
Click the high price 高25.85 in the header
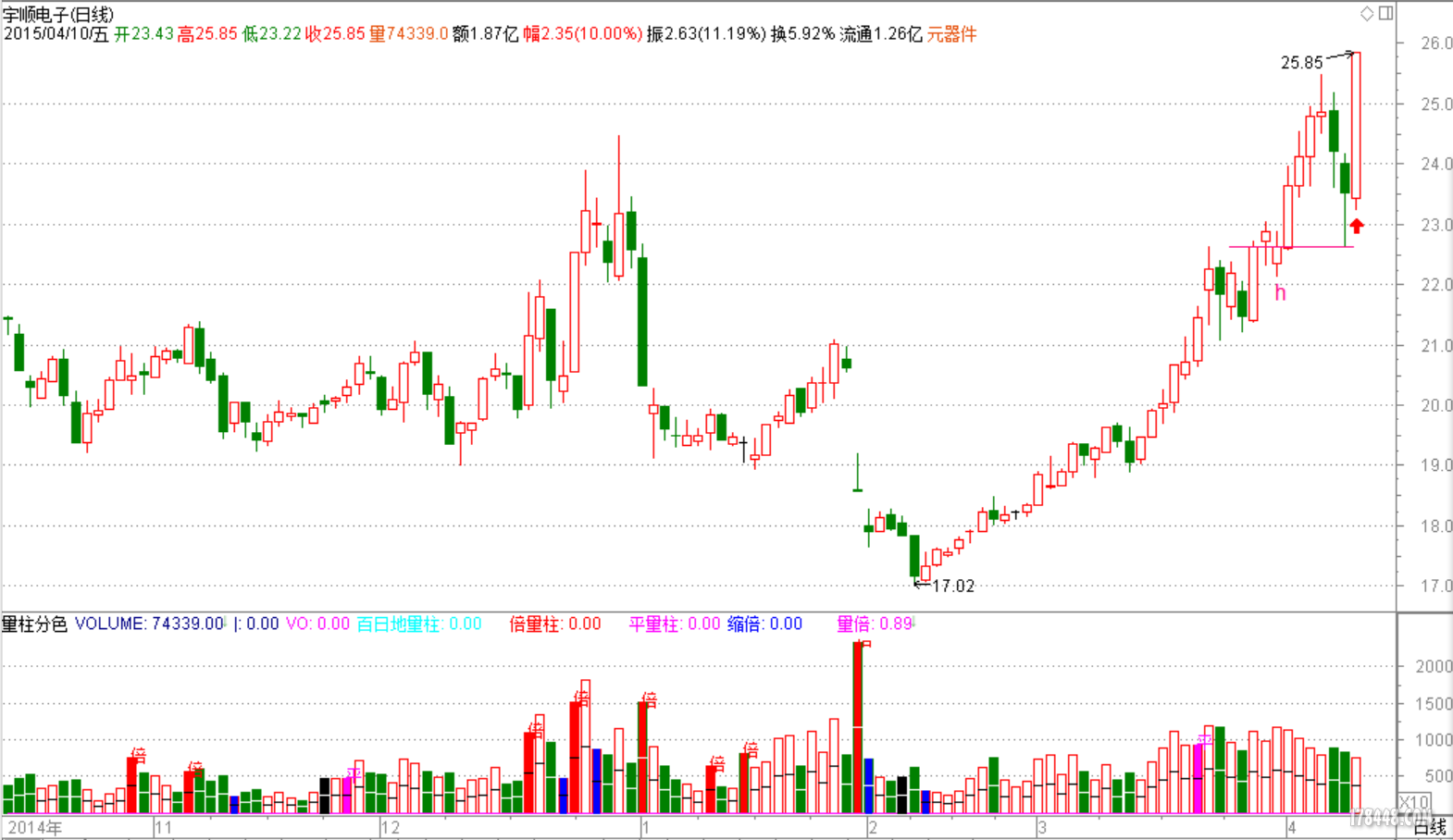tap(207, 34)
